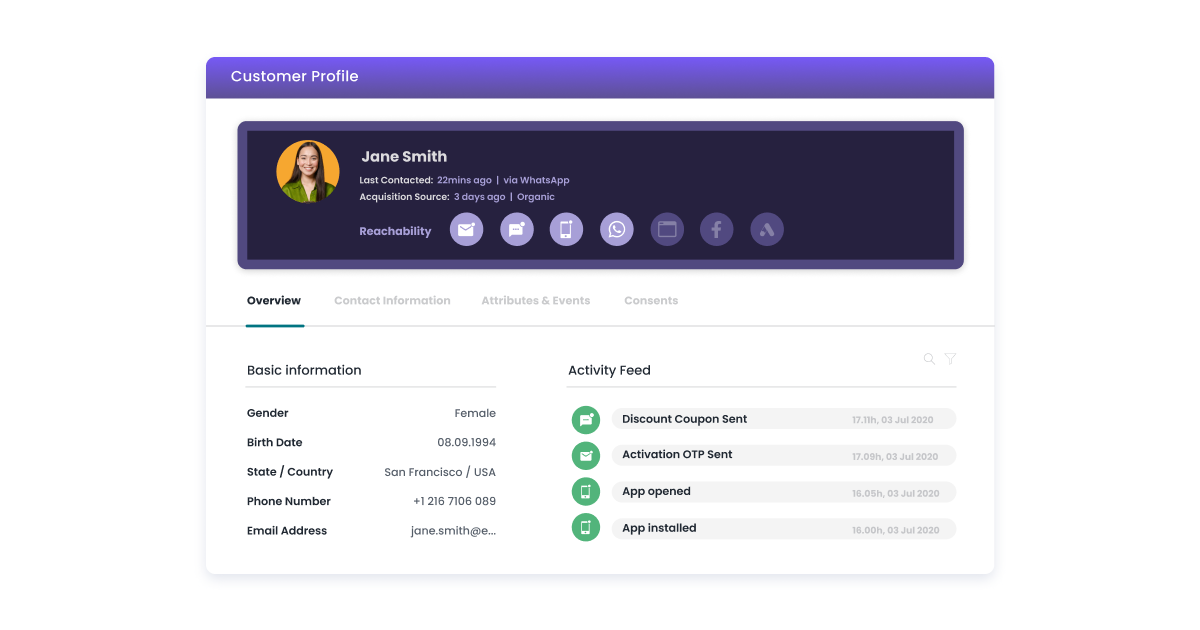The height and width of the screenshot is (630, 1200).
Task: Select the SMS reachability channel icon
Action: tap(517, 229)
